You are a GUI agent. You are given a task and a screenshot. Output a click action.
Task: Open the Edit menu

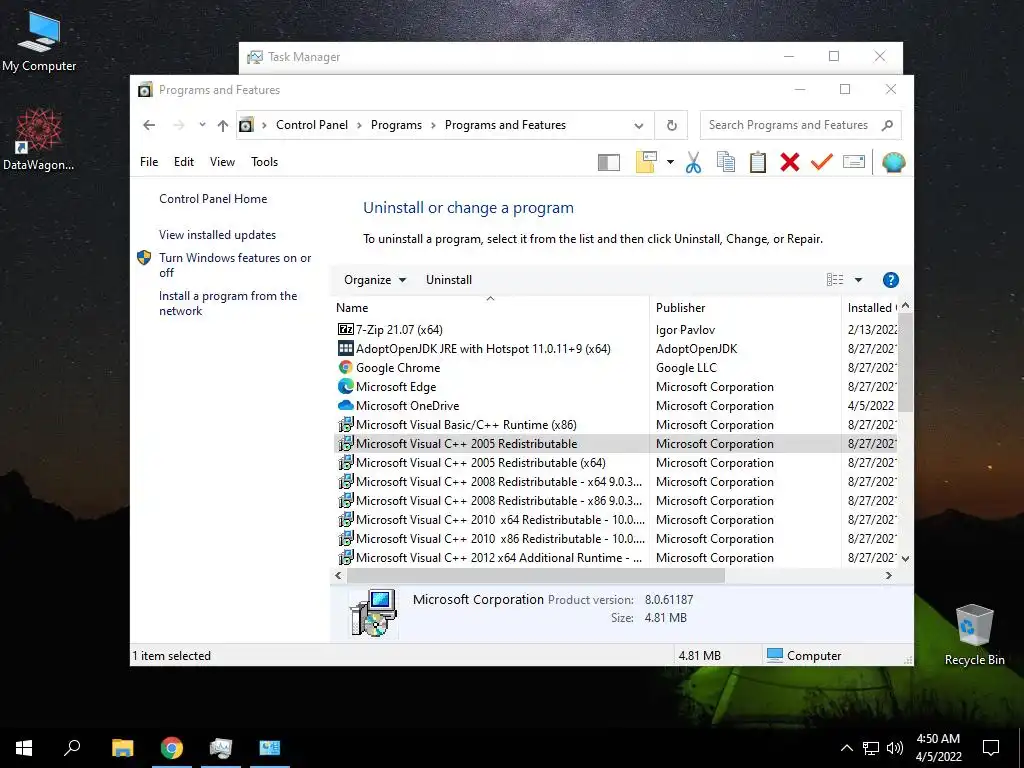(184, 162)
